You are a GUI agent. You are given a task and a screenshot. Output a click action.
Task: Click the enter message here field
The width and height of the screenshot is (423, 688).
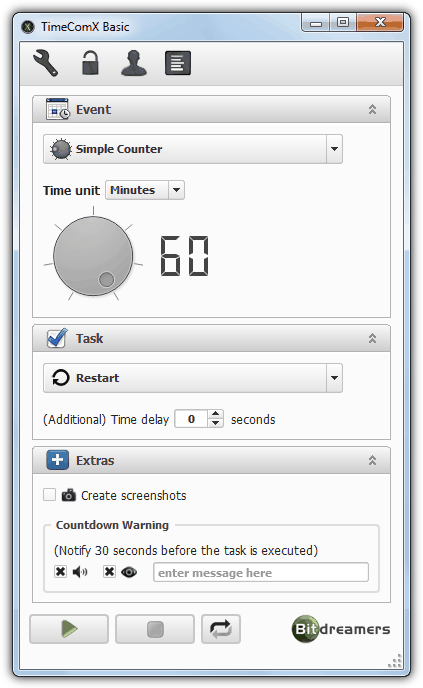tap(261, 572)
